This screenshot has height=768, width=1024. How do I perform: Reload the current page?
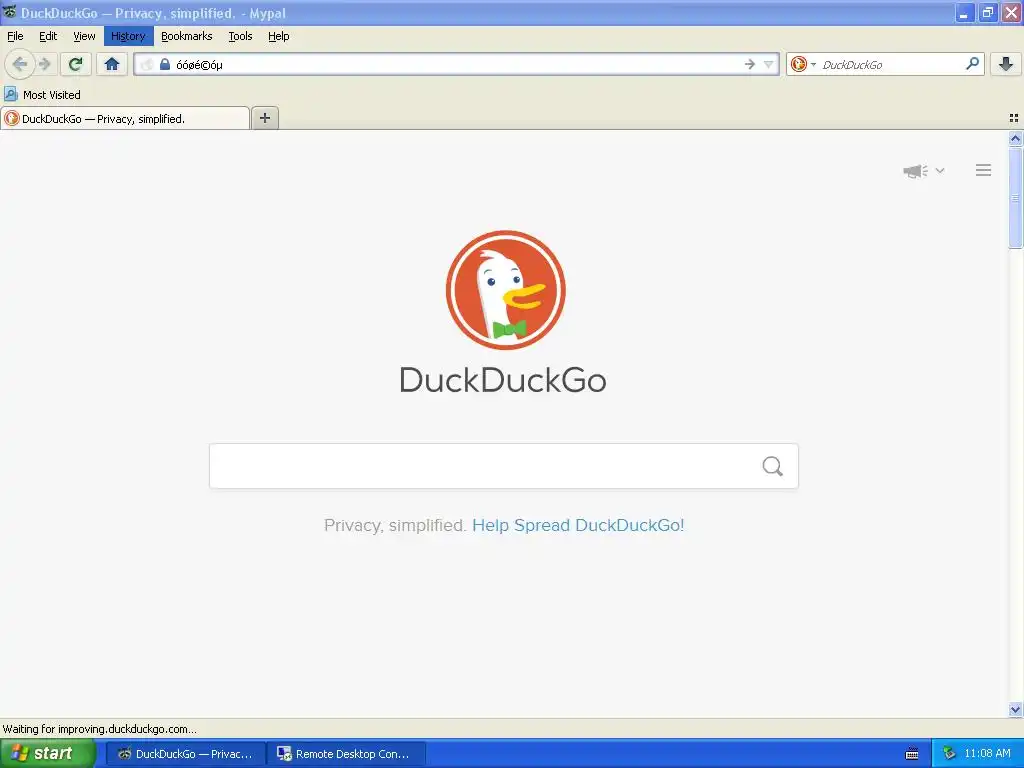(x=76, y=64)
